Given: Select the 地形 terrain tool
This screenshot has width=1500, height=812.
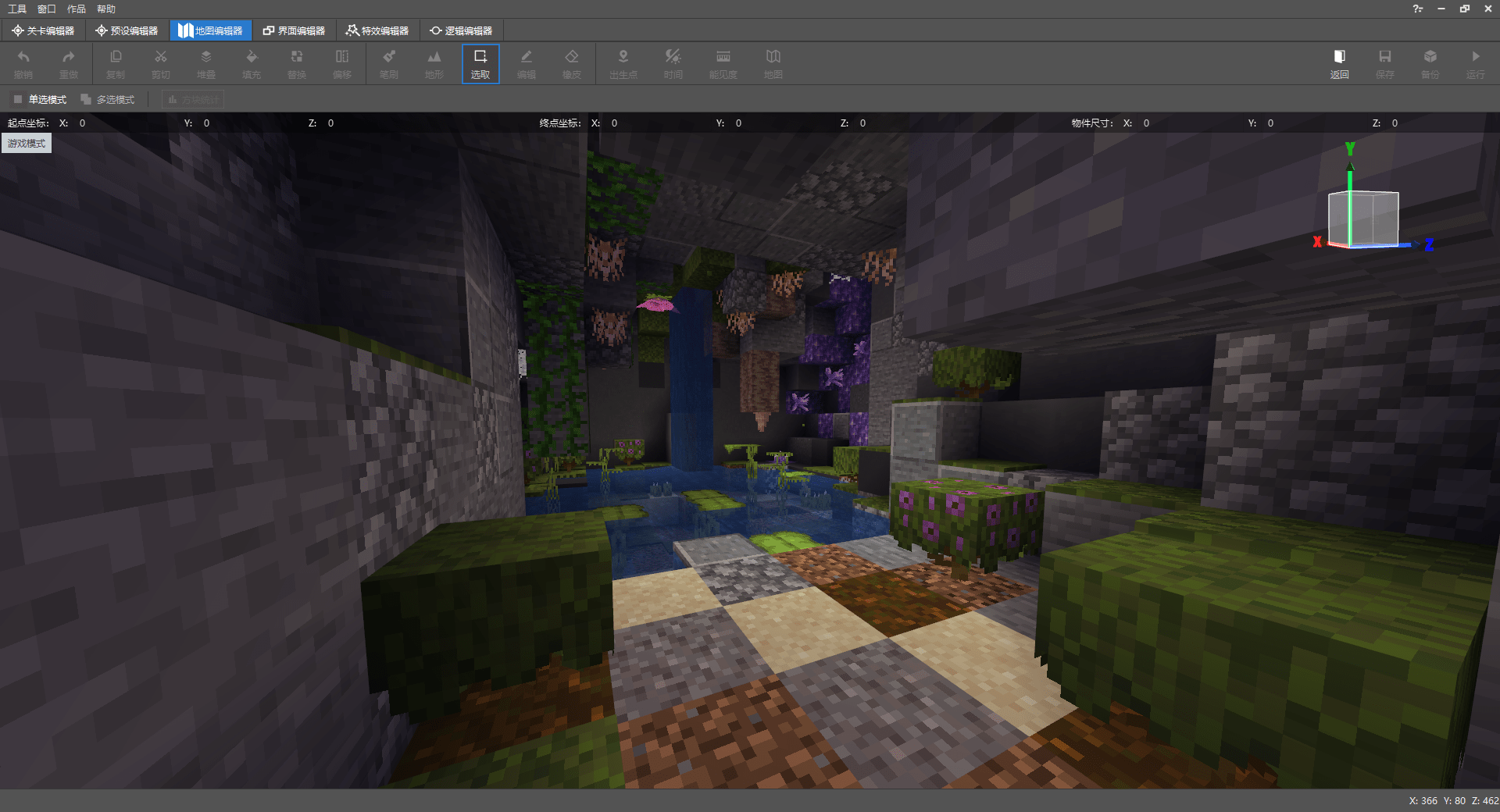Looking at the screenshot, I should [x=434, y=63].
